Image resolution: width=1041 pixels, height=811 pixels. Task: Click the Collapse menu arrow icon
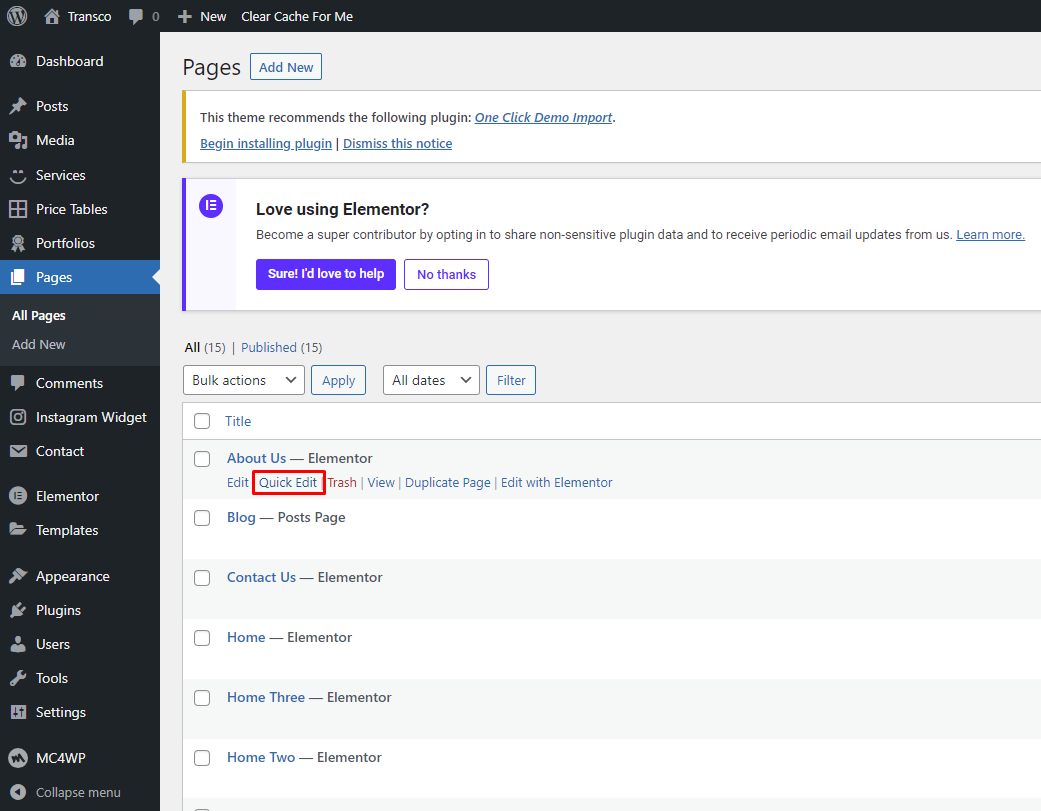(x=18, y=792)
